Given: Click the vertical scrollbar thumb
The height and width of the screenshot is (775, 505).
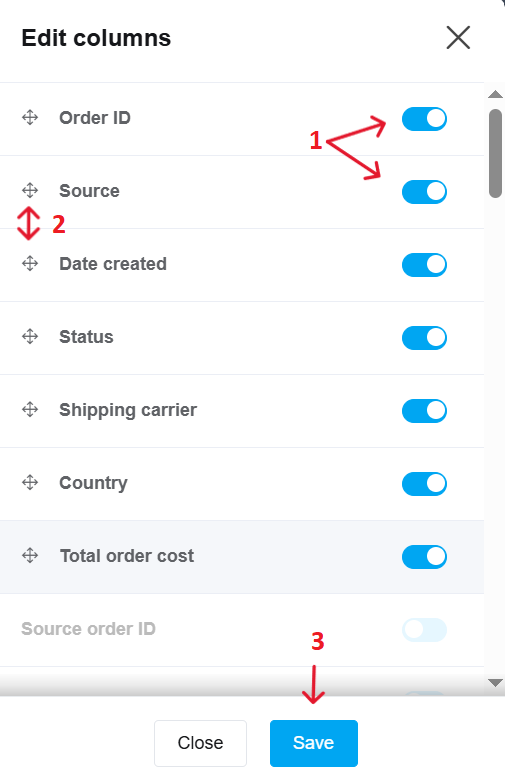Looking at the screenshot, I should coord(495,154).
